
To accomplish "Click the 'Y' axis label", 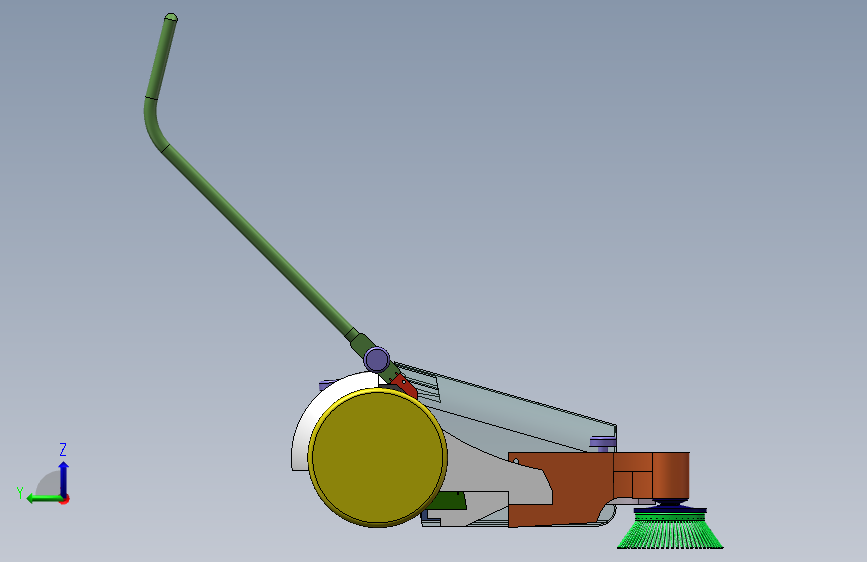I will pos(20,493).
